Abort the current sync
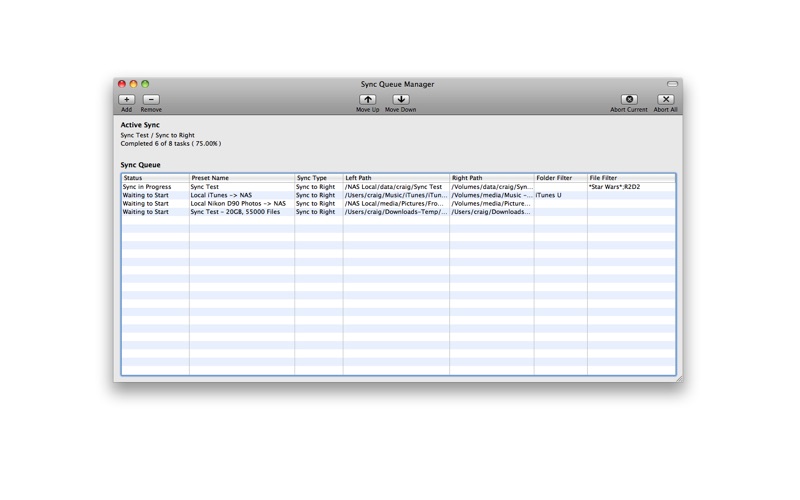The width and height of the screenshot is (800, 500). pos(629,99)
